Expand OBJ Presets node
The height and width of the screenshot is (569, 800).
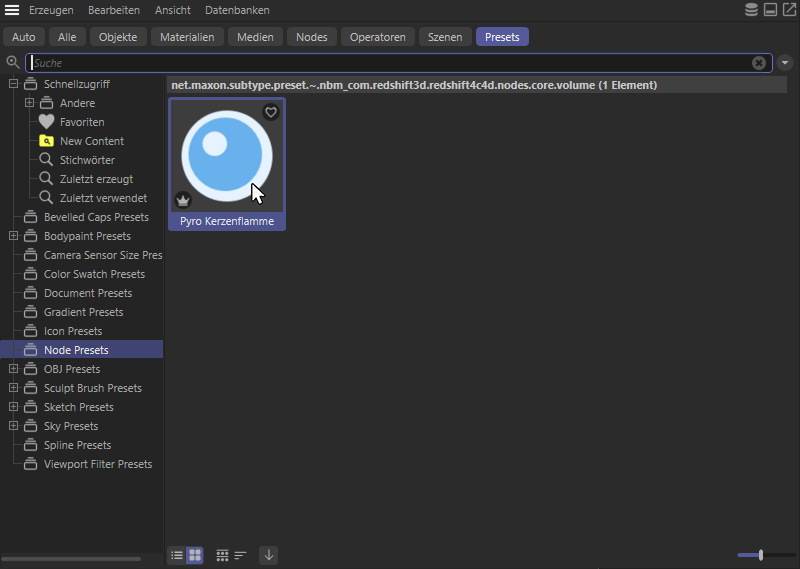click(14, 368)
